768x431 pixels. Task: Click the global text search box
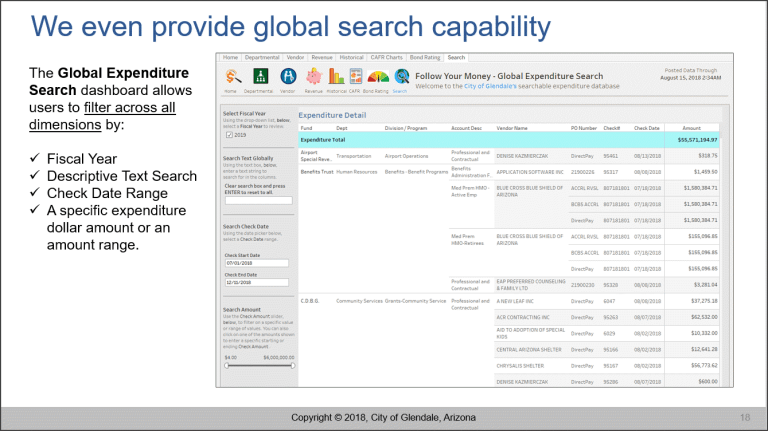[x=259, y=200]
